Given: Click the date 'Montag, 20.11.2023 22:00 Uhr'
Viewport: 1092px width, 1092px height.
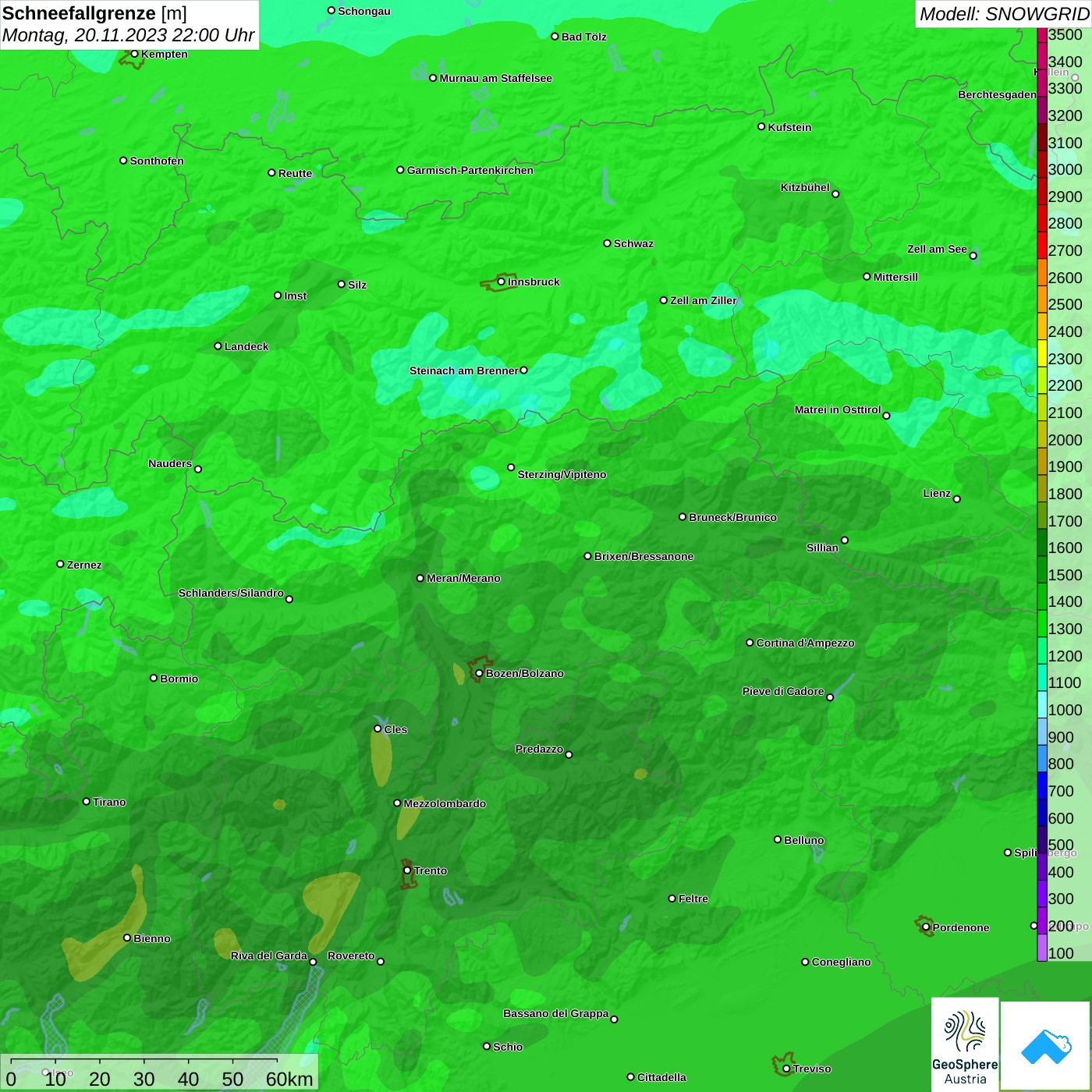Looking at the screenshot, I should [129, 35].
